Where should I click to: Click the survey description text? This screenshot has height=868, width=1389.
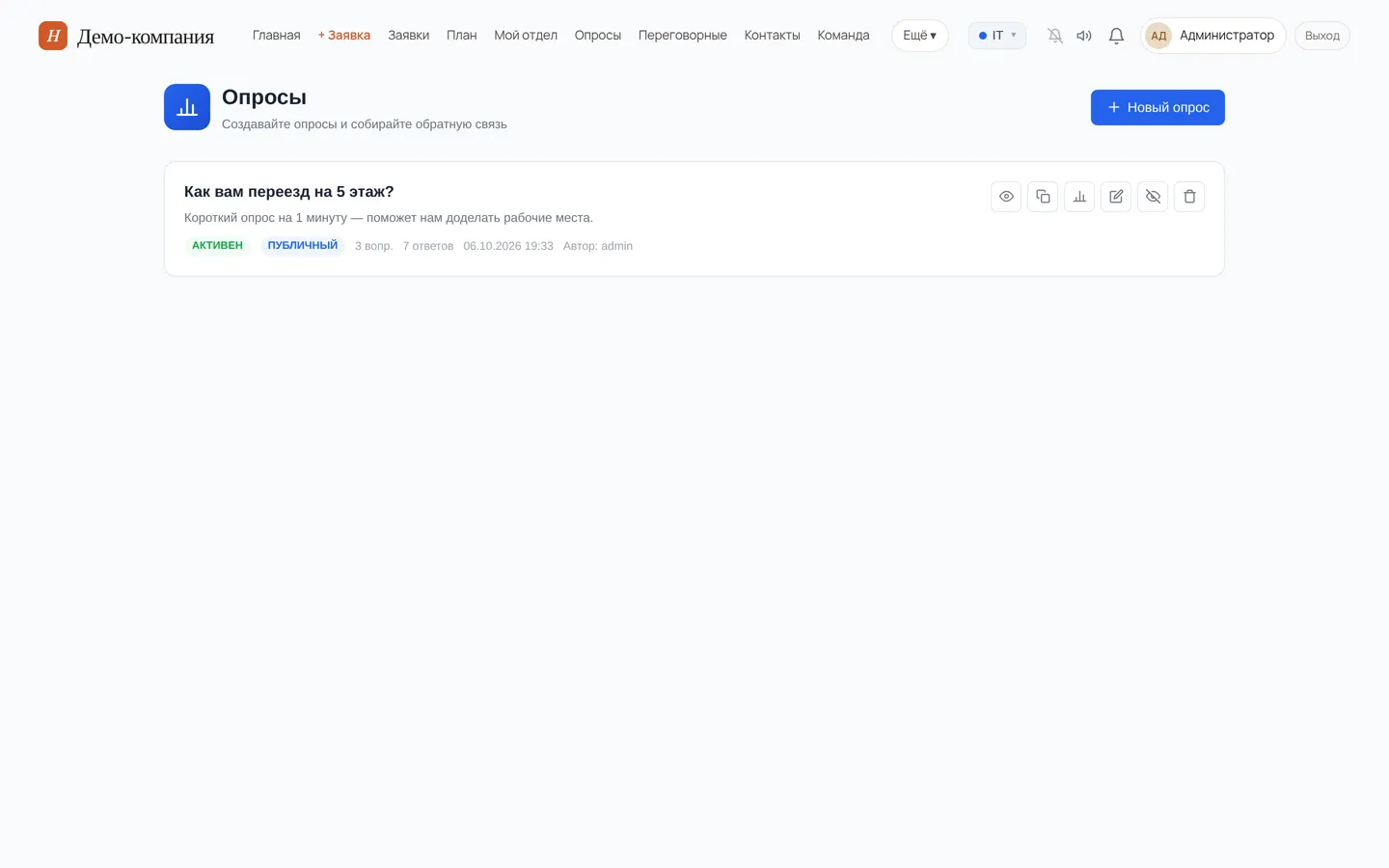[389, 218]
